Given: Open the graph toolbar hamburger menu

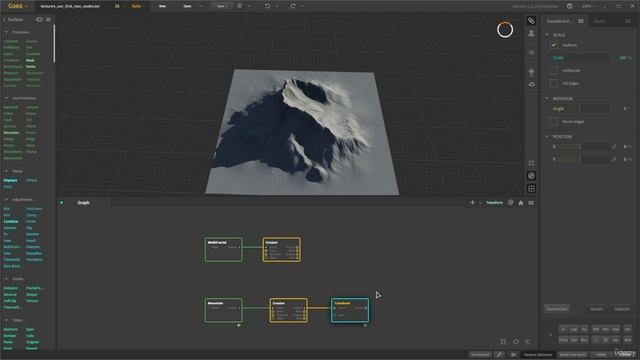Looking at the screenshot, I should coord(531,203).
